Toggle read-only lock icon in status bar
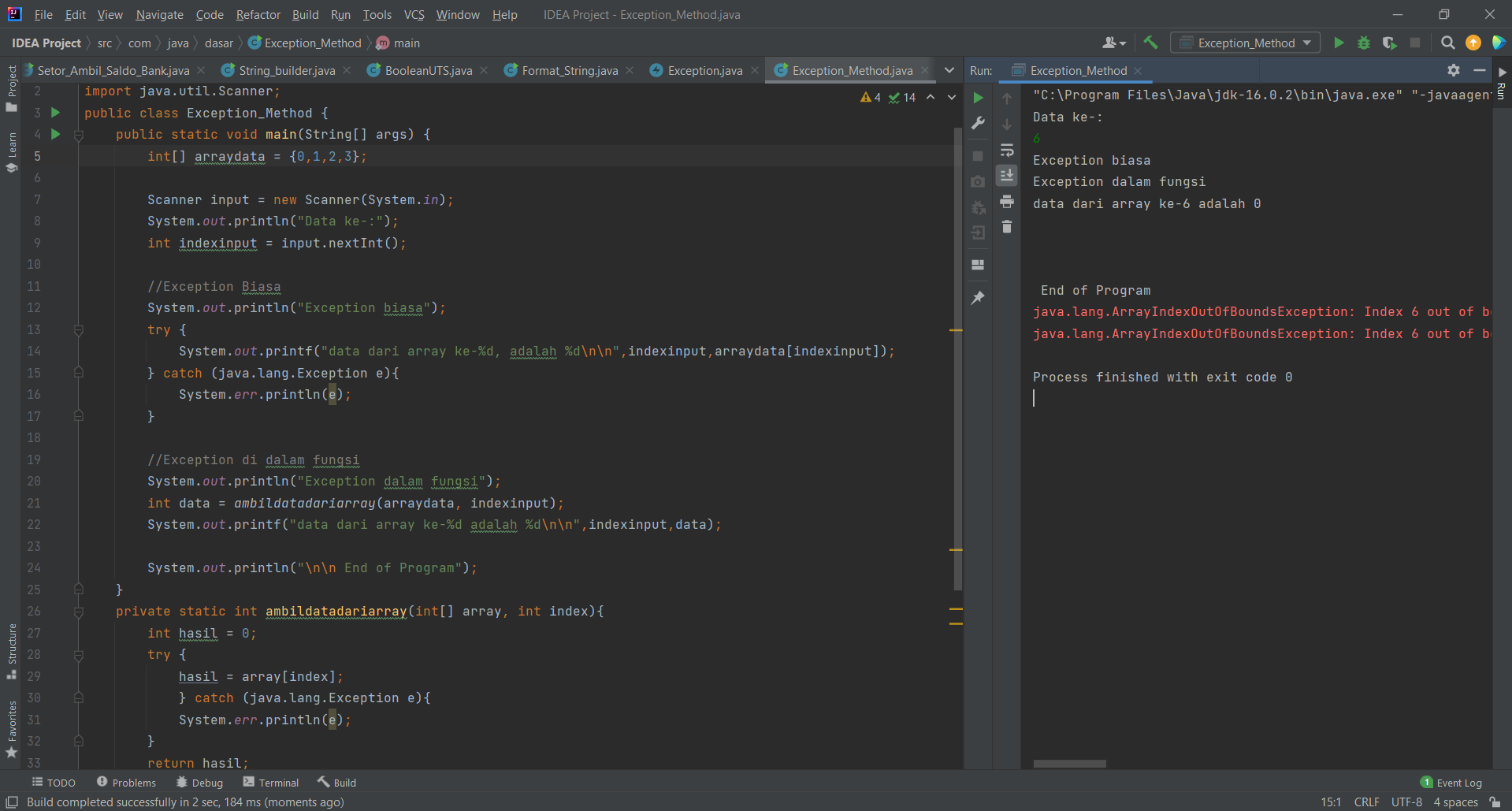This screenshot has width=1512, height=811. point(1495,802)
